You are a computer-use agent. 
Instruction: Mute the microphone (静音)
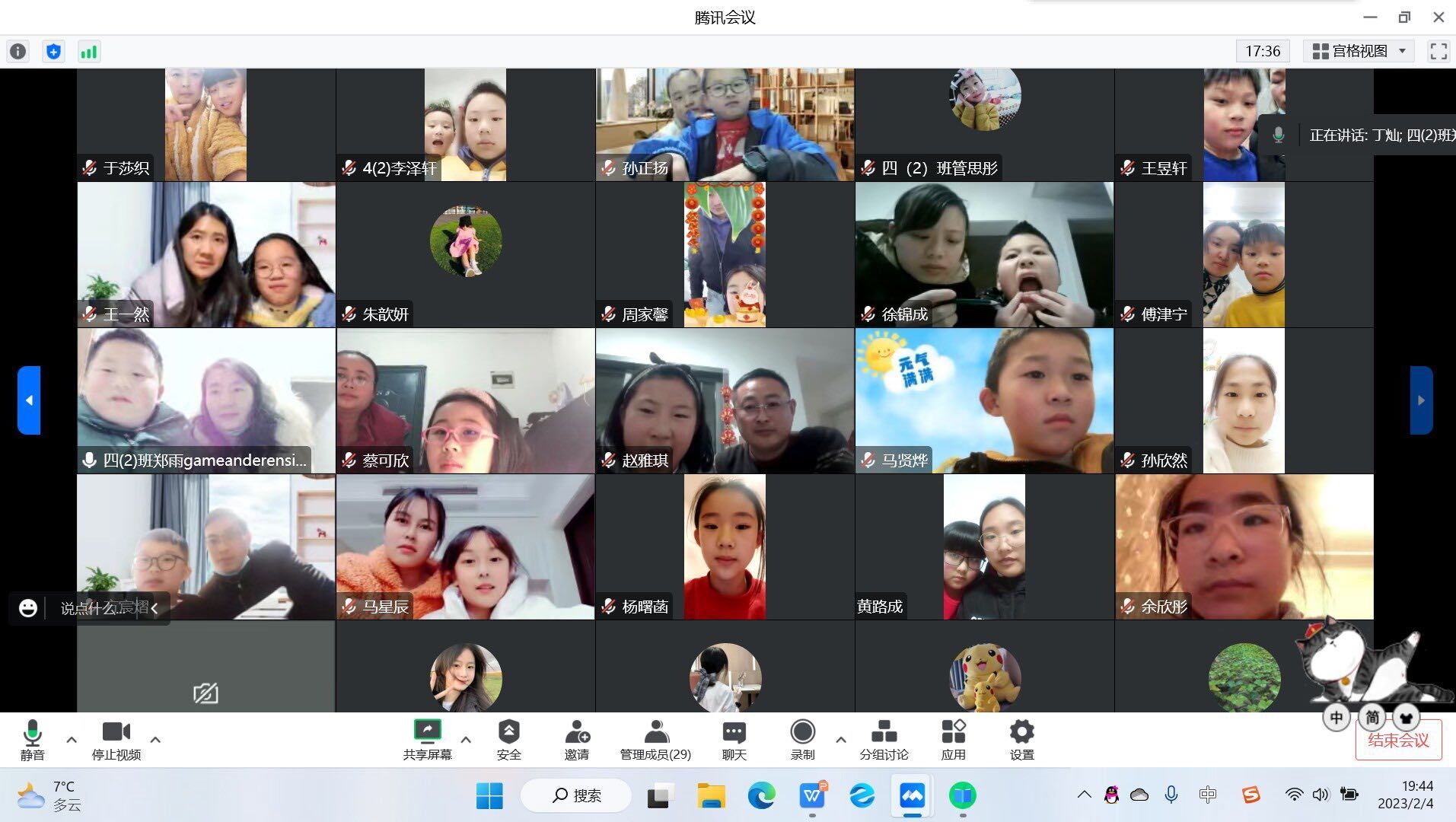pyautogui.click(x=32, y=740)
